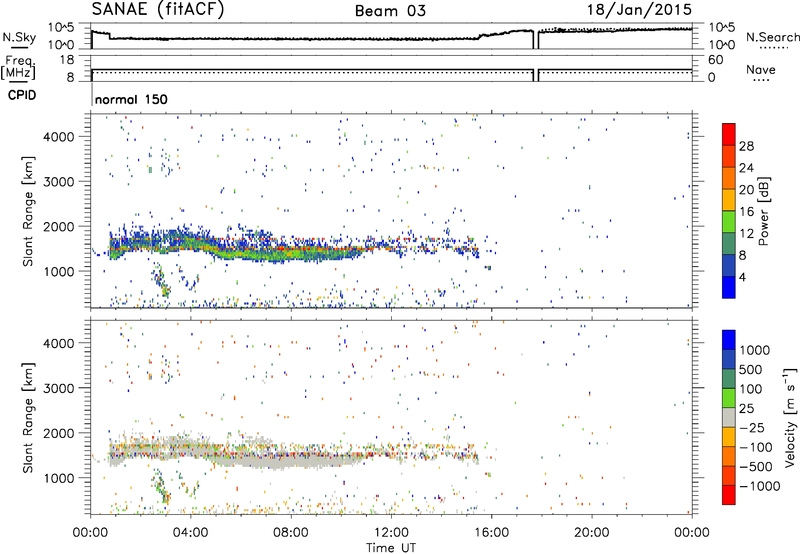Click the Nave legend label
Image resolution: width=800 pixels, height=554 pixels.
point(761,69)
